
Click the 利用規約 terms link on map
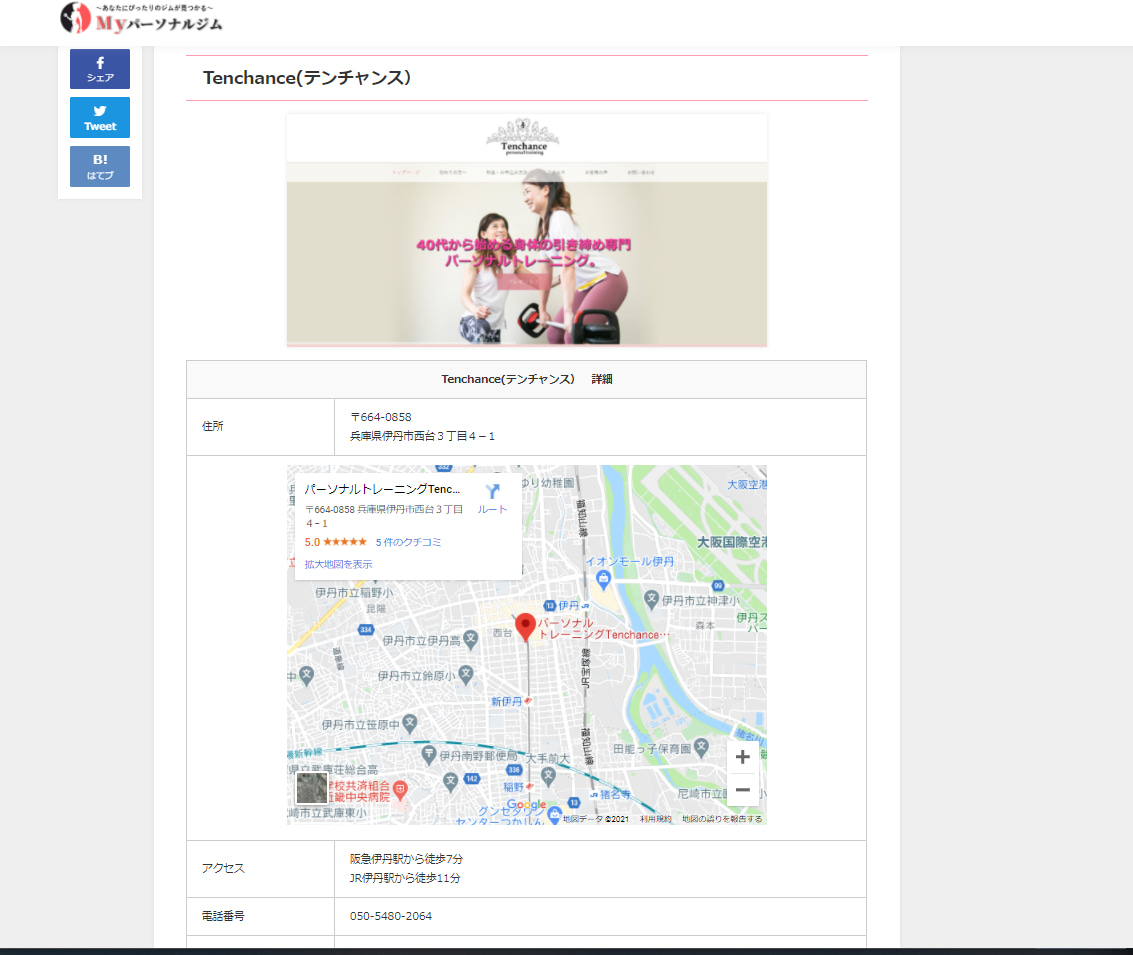(x=655, y=819)
